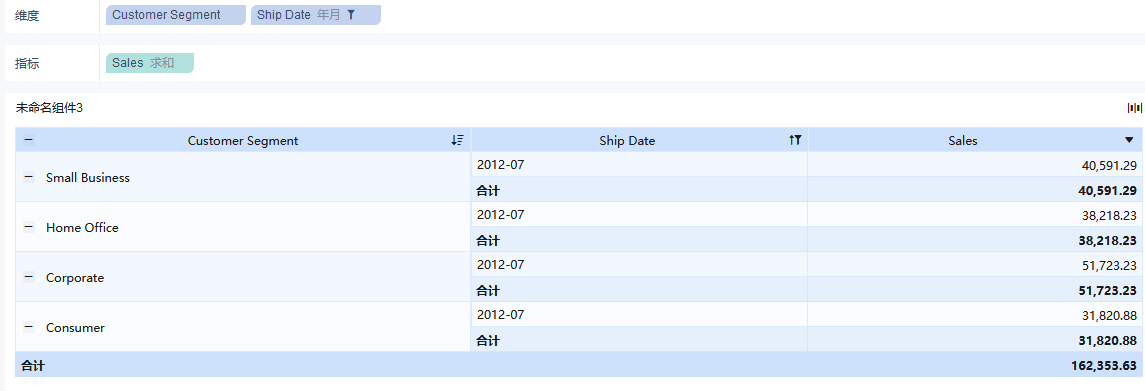Click the bold 38,218.23 subtotal value
The height and width of the screenshot is (391, 1145).
click(1107, 240)
